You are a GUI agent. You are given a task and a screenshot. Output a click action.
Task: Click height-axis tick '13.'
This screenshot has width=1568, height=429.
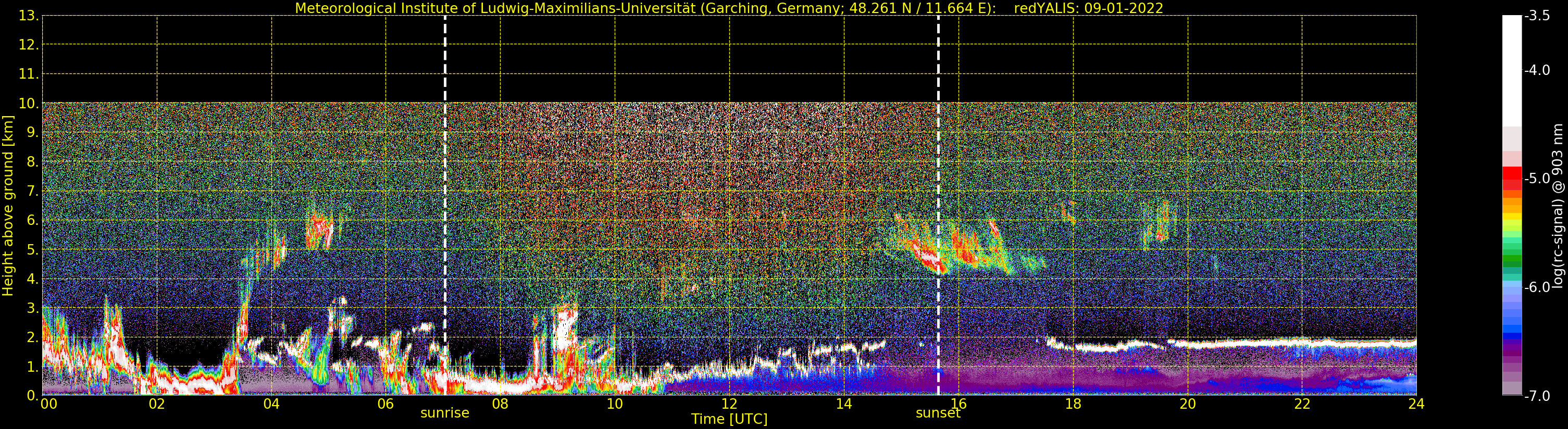click(29, 16)
